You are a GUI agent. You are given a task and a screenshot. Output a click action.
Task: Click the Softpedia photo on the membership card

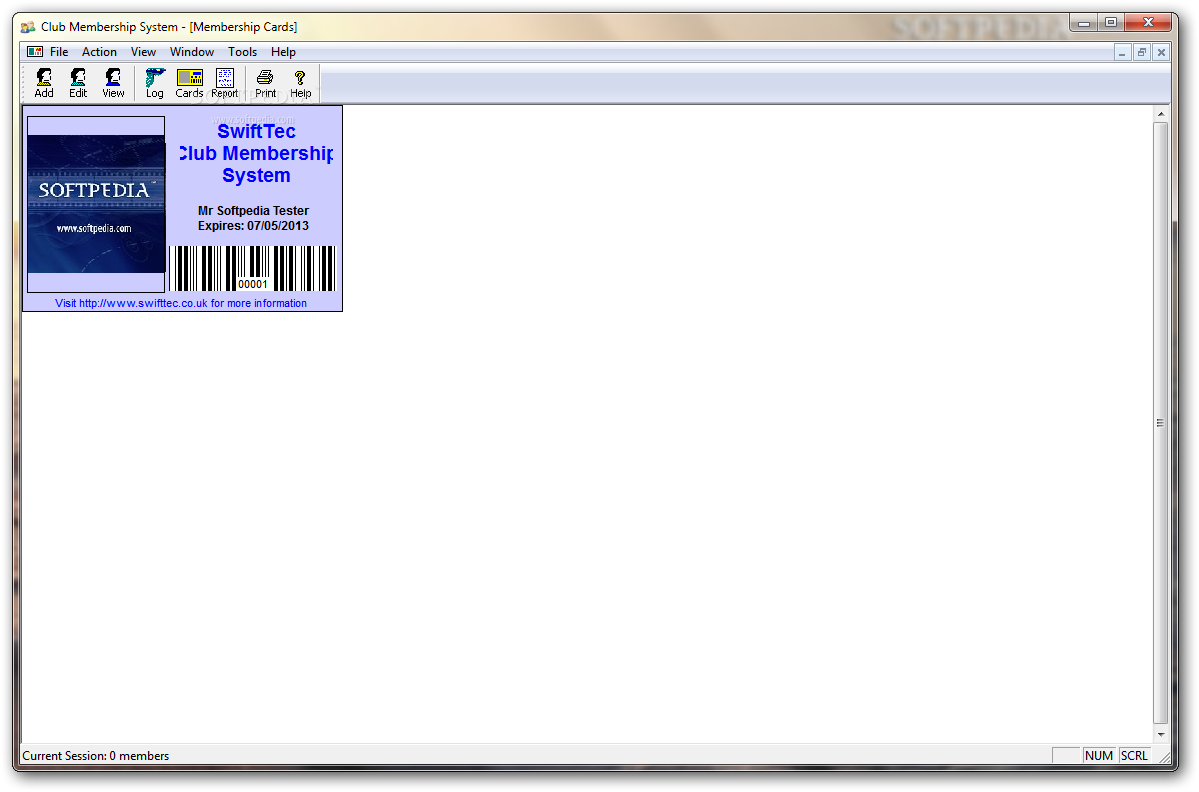pyautogui.click(x=96, y=204)
